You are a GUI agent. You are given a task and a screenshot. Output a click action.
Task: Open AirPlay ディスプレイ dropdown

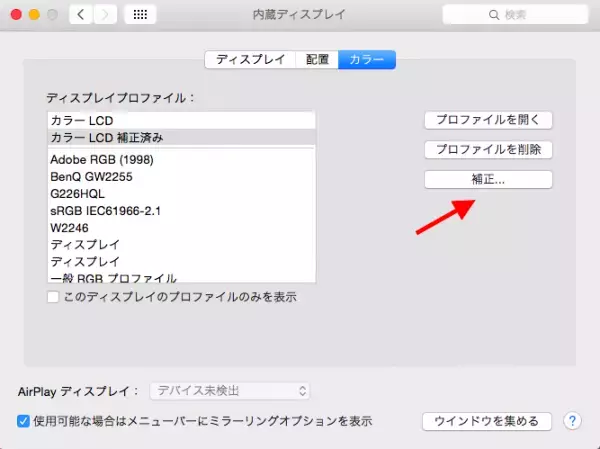[x=230, y=391]
